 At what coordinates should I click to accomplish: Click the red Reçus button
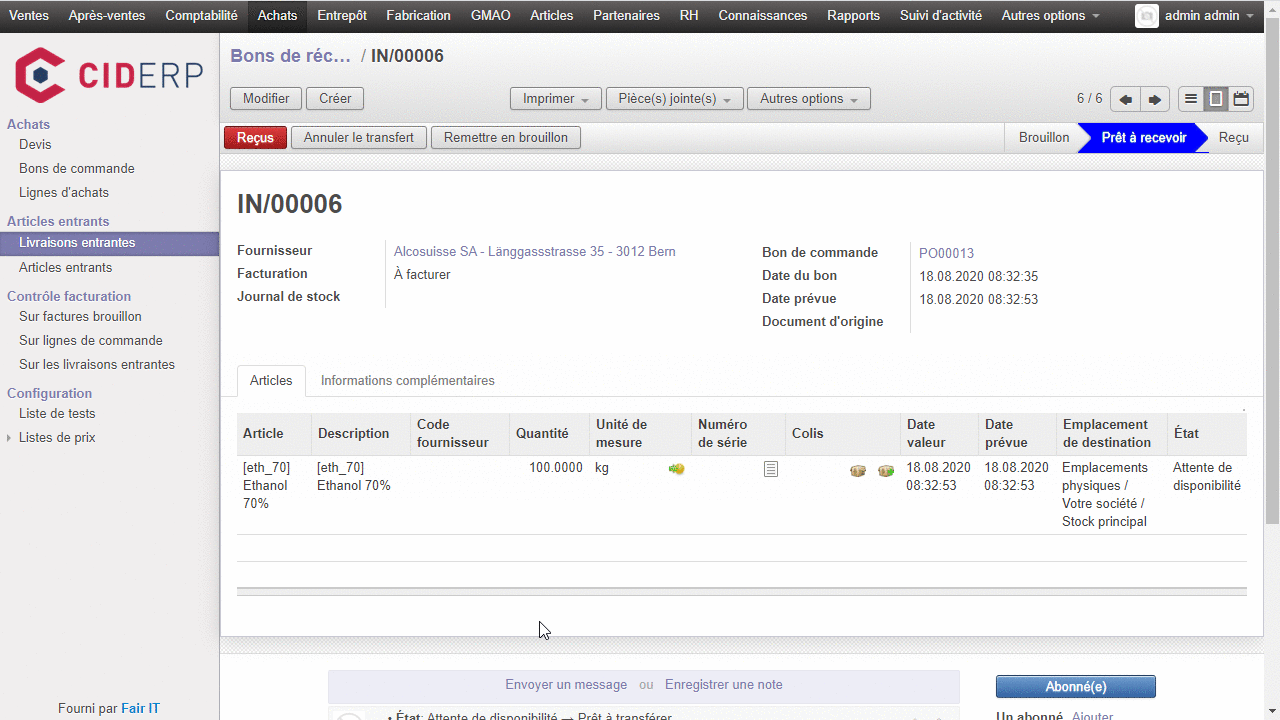255,138
